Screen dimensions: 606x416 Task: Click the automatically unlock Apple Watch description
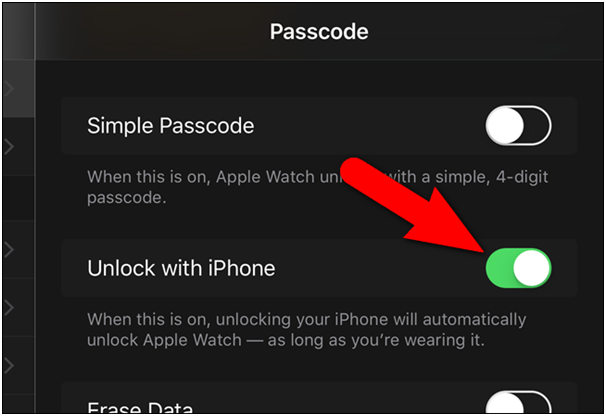306,330
